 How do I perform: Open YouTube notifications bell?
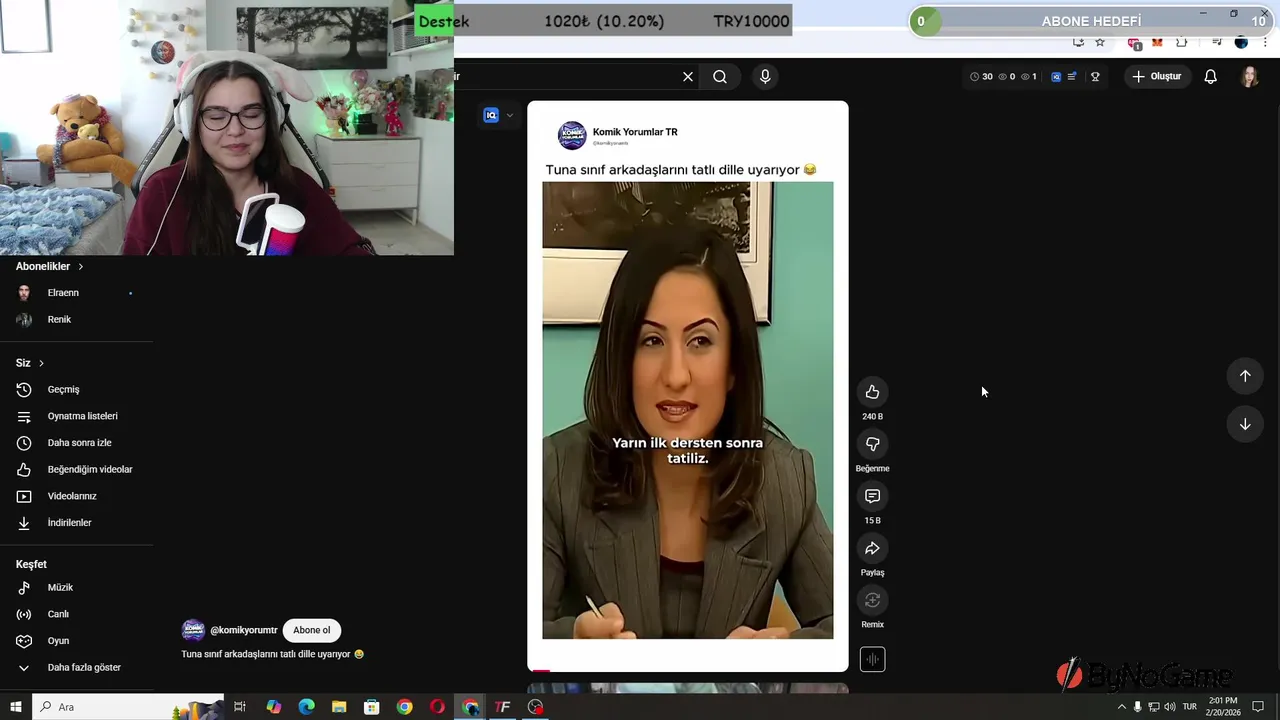[x=1210, y=77]
